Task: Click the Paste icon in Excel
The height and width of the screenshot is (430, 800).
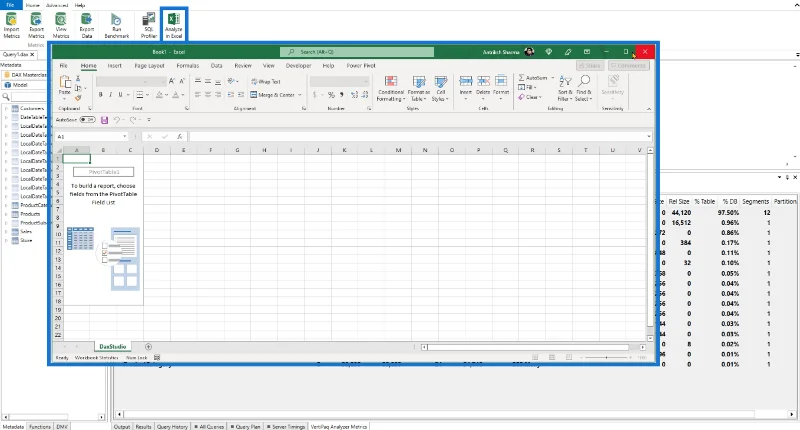Action: [65, 82]
